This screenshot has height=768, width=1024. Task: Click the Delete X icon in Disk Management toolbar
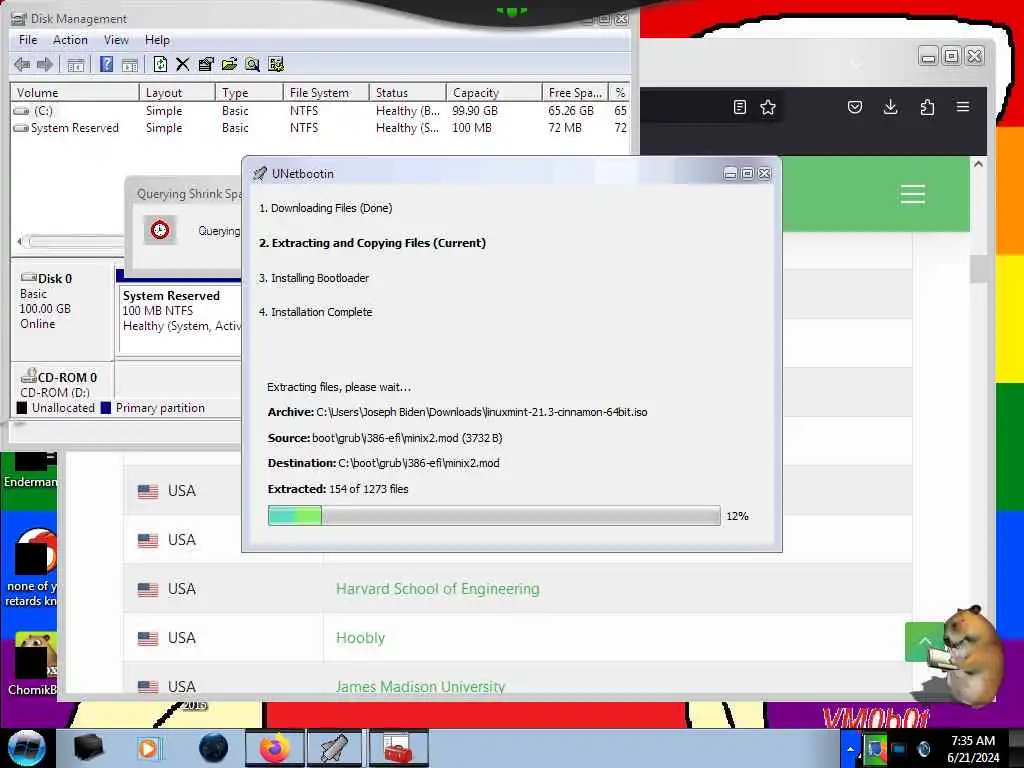(x=183, y=64)
